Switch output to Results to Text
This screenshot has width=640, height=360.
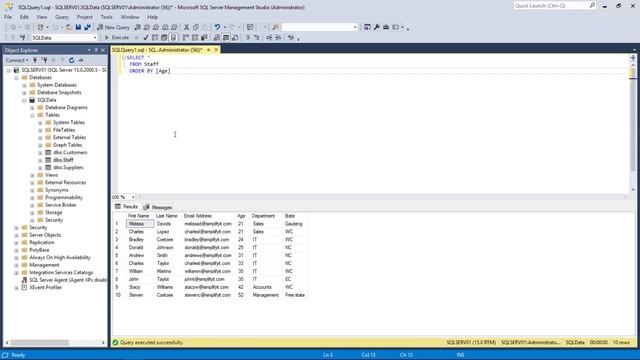(x=217, y=38)
